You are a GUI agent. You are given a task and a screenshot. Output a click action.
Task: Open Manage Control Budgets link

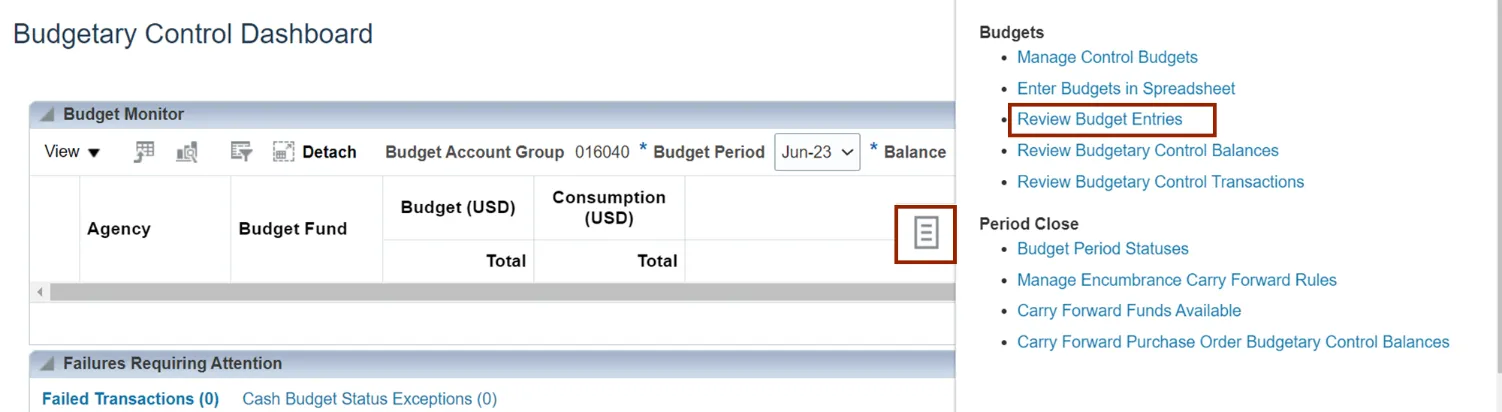[x=1107, y=58]
